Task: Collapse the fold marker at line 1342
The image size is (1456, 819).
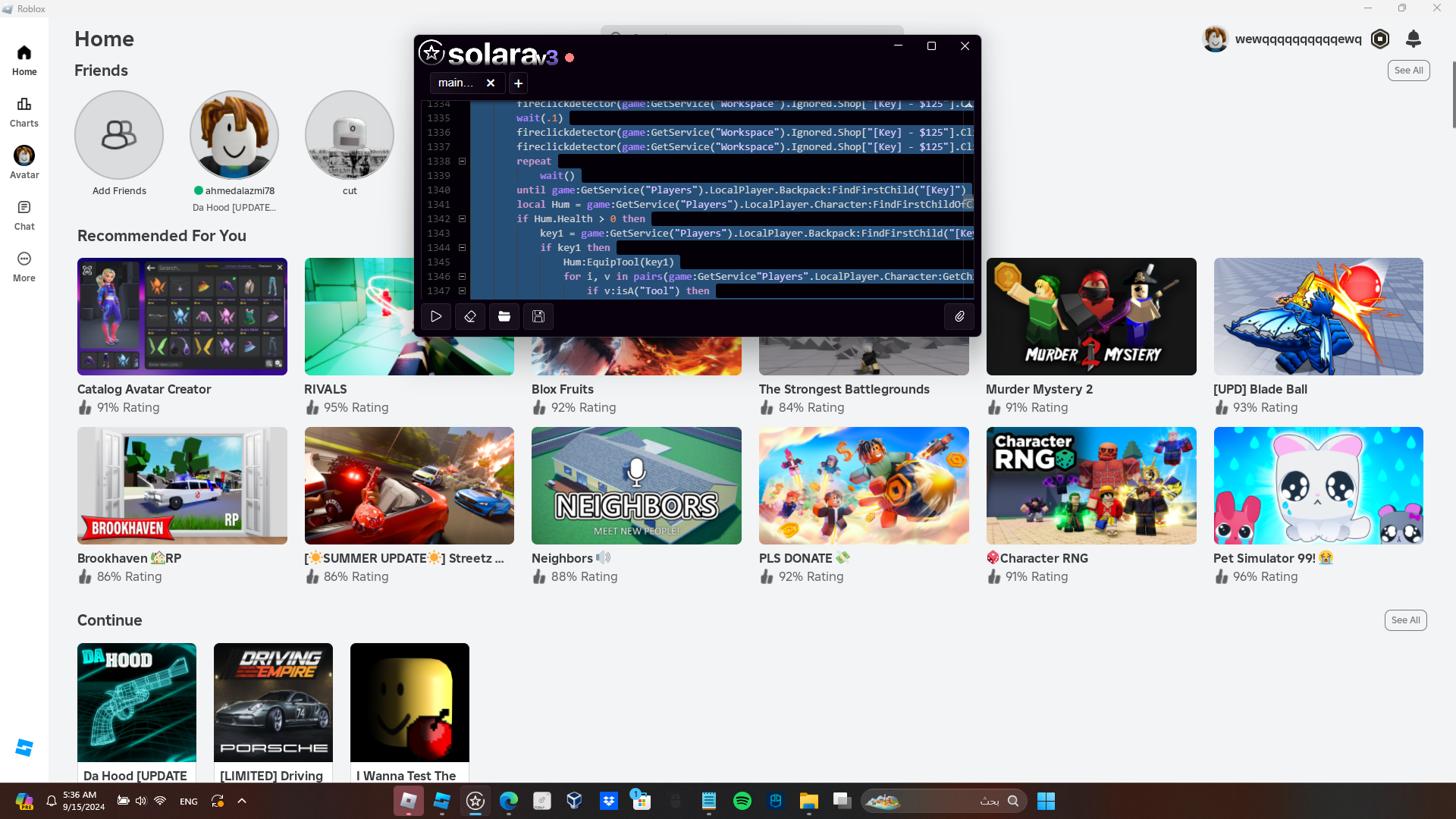Action: [462, 218]
